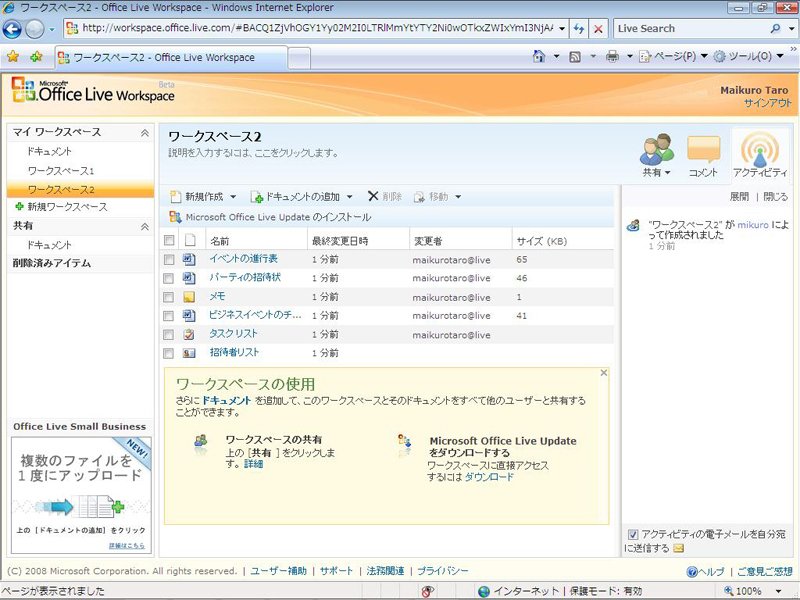Click the ダウンロード link
Viewport: 800px width, 600px height.
click(x=489, y=477)
